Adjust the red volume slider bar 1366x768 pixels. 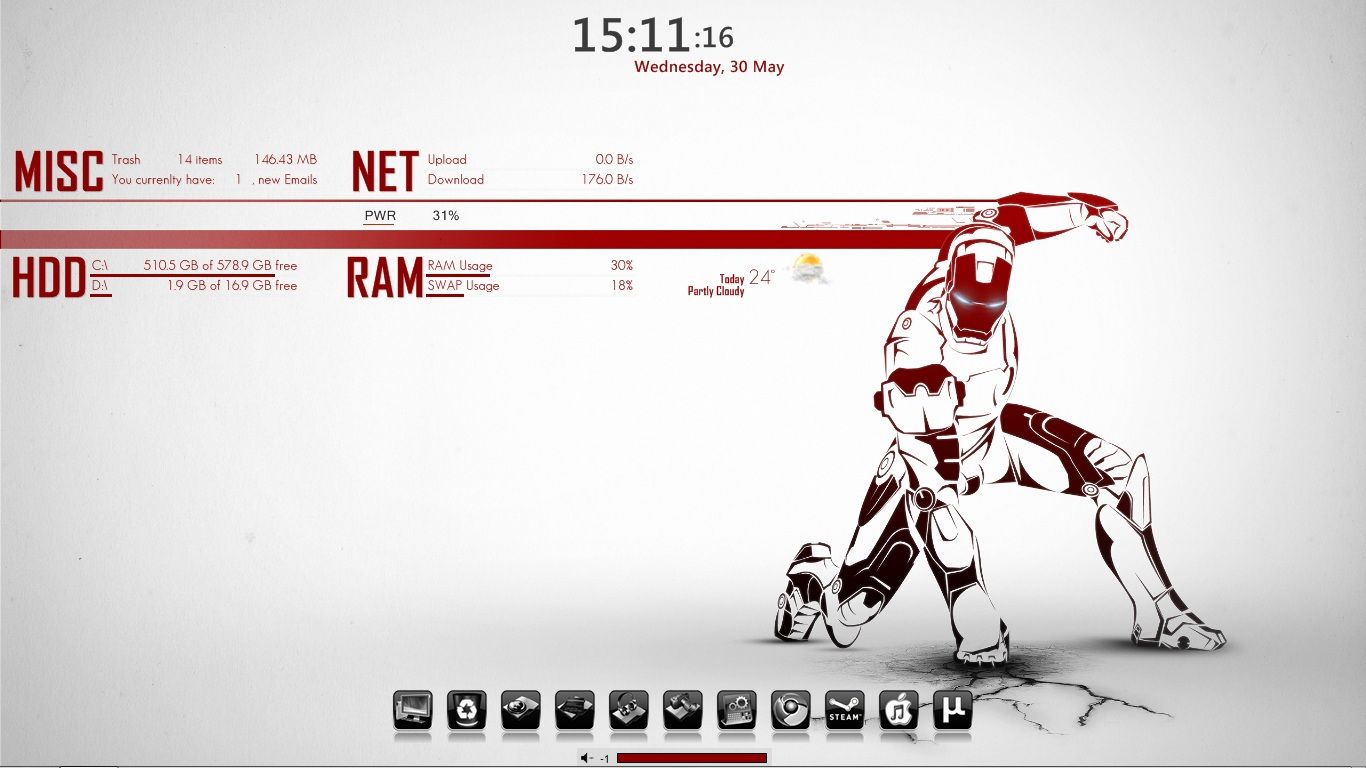[692, 758]
